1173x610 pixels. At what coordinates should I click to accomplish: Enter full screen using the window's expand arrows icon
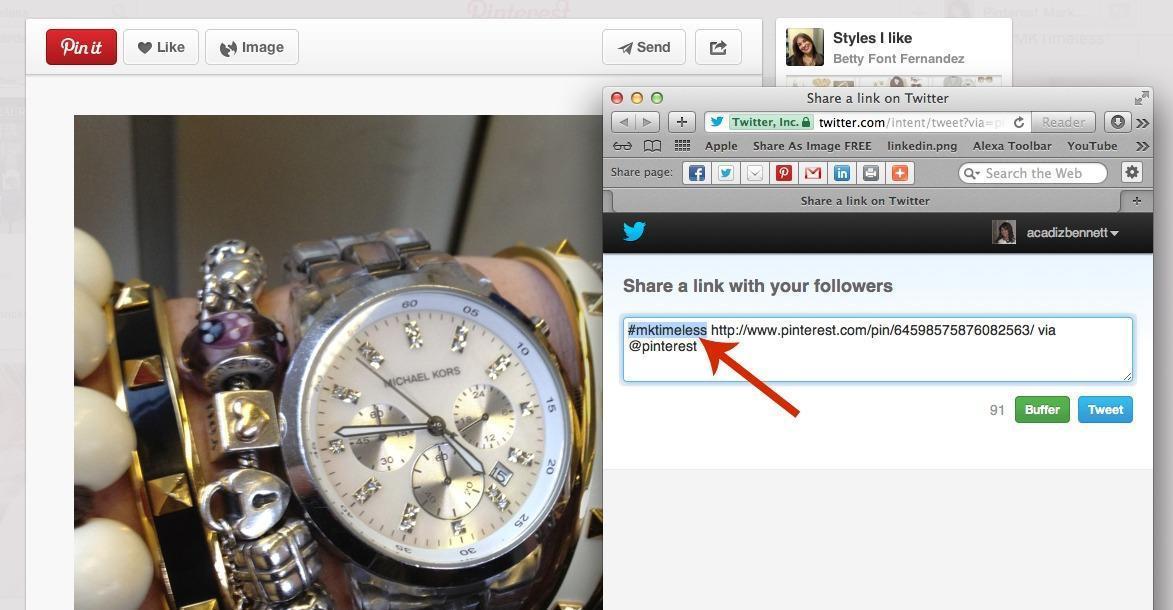(1141, 98)
